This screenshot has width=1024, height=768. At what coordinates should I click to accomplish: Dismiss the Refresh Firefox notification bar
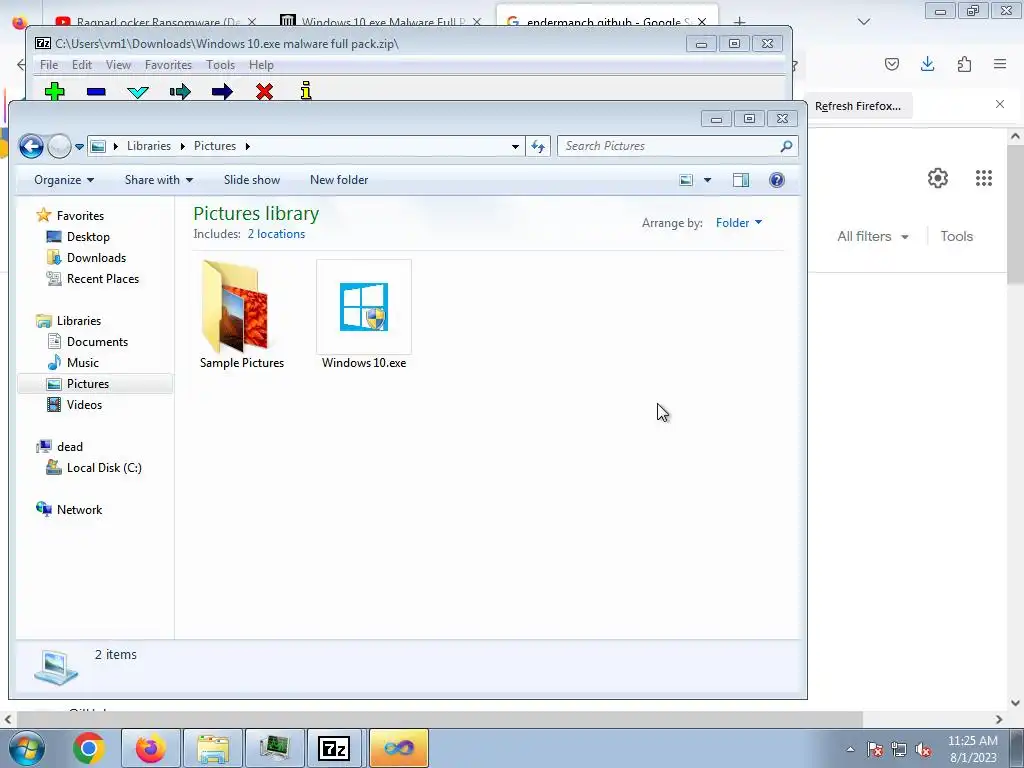999,104
